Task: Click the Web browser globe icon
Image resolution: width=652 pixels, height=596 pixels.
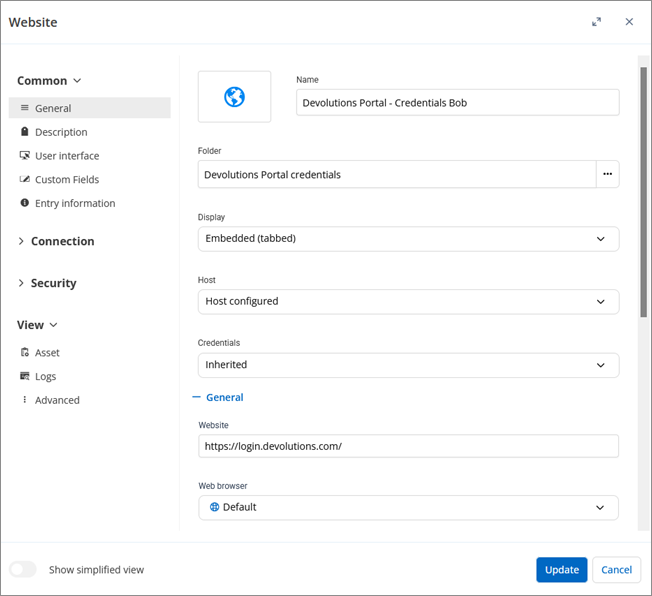Action: 214,507
